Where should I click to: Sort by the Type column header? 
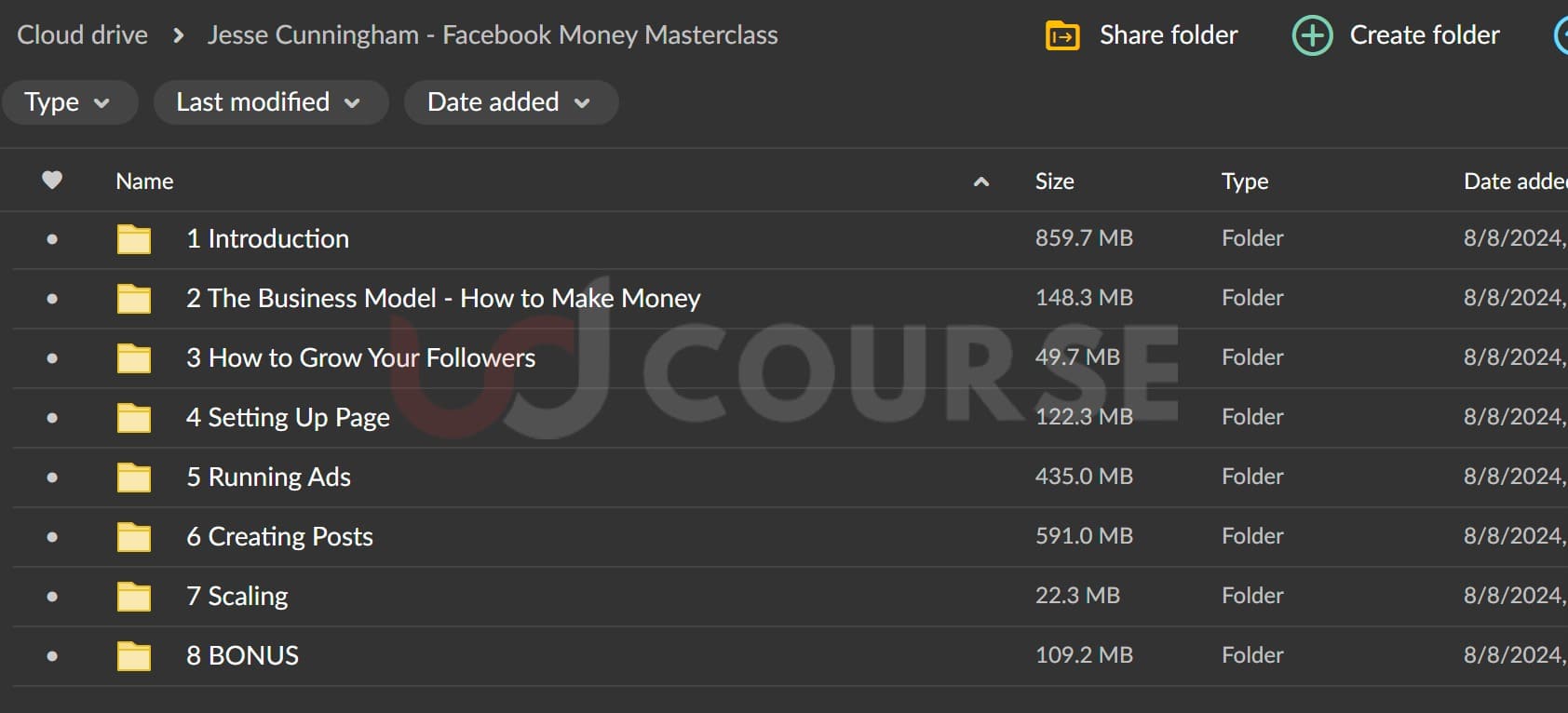[x=1244, y=182]
